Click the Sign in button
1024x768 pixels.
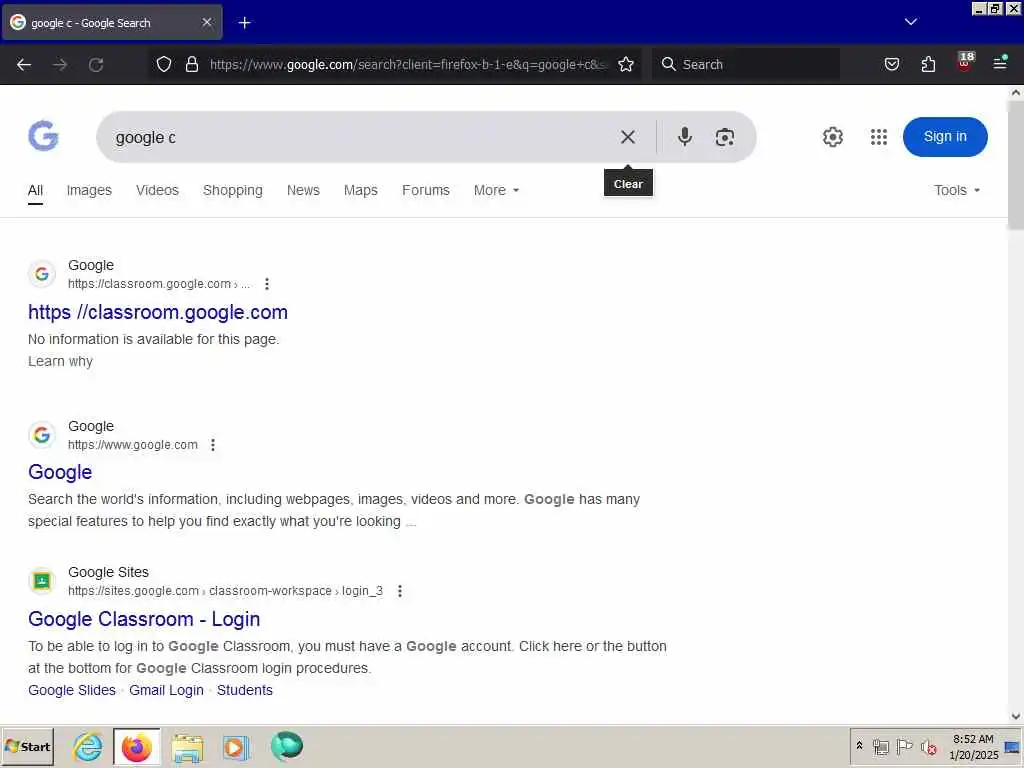click(945, 136)
